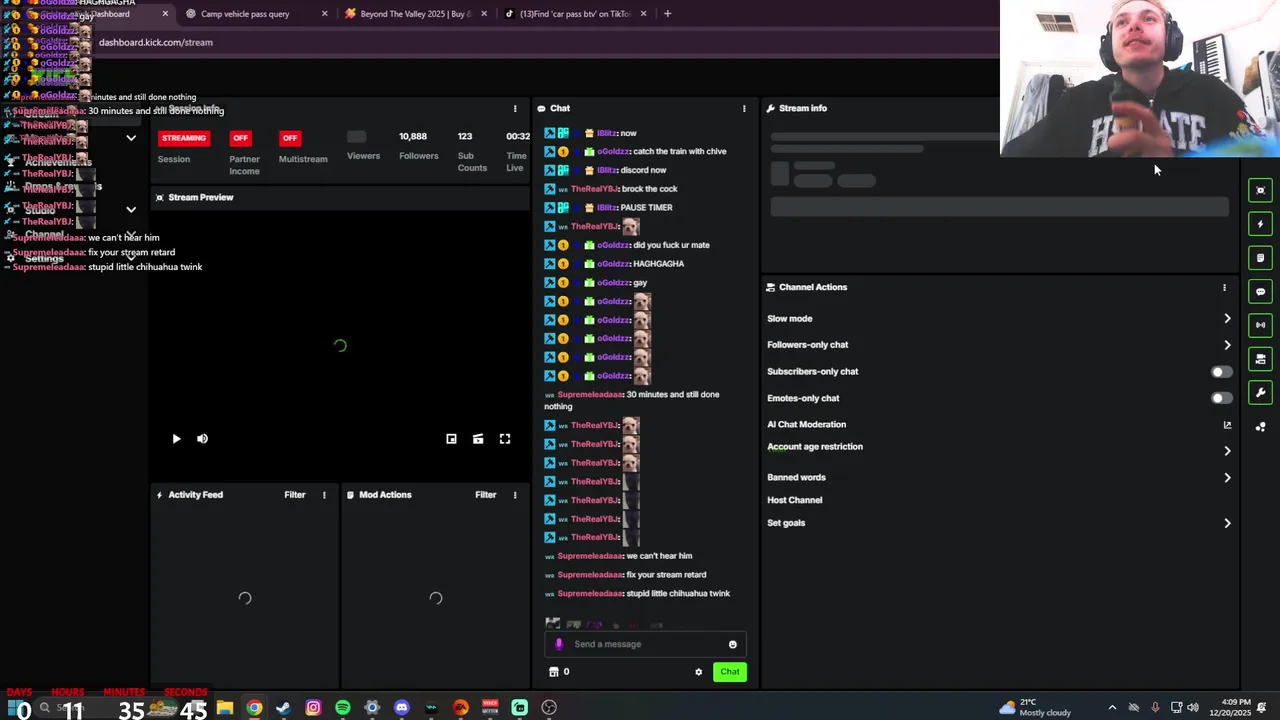Screen dimensions: 1280x720
Task: Open Activity Feed three-dot menu
Action: click(324, 495)
